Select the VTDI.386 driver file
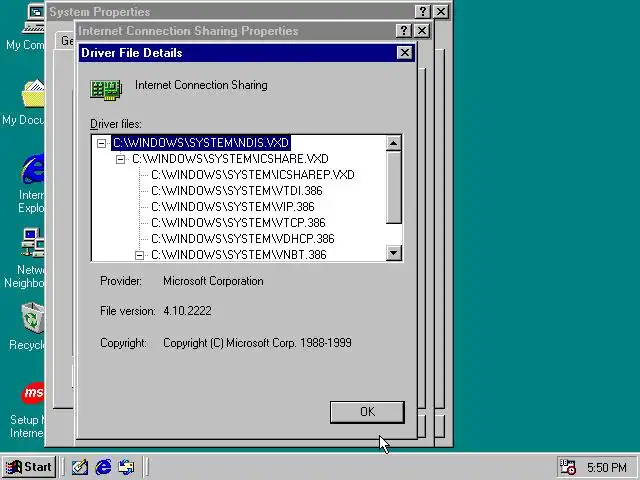 [x=237, y=191]
